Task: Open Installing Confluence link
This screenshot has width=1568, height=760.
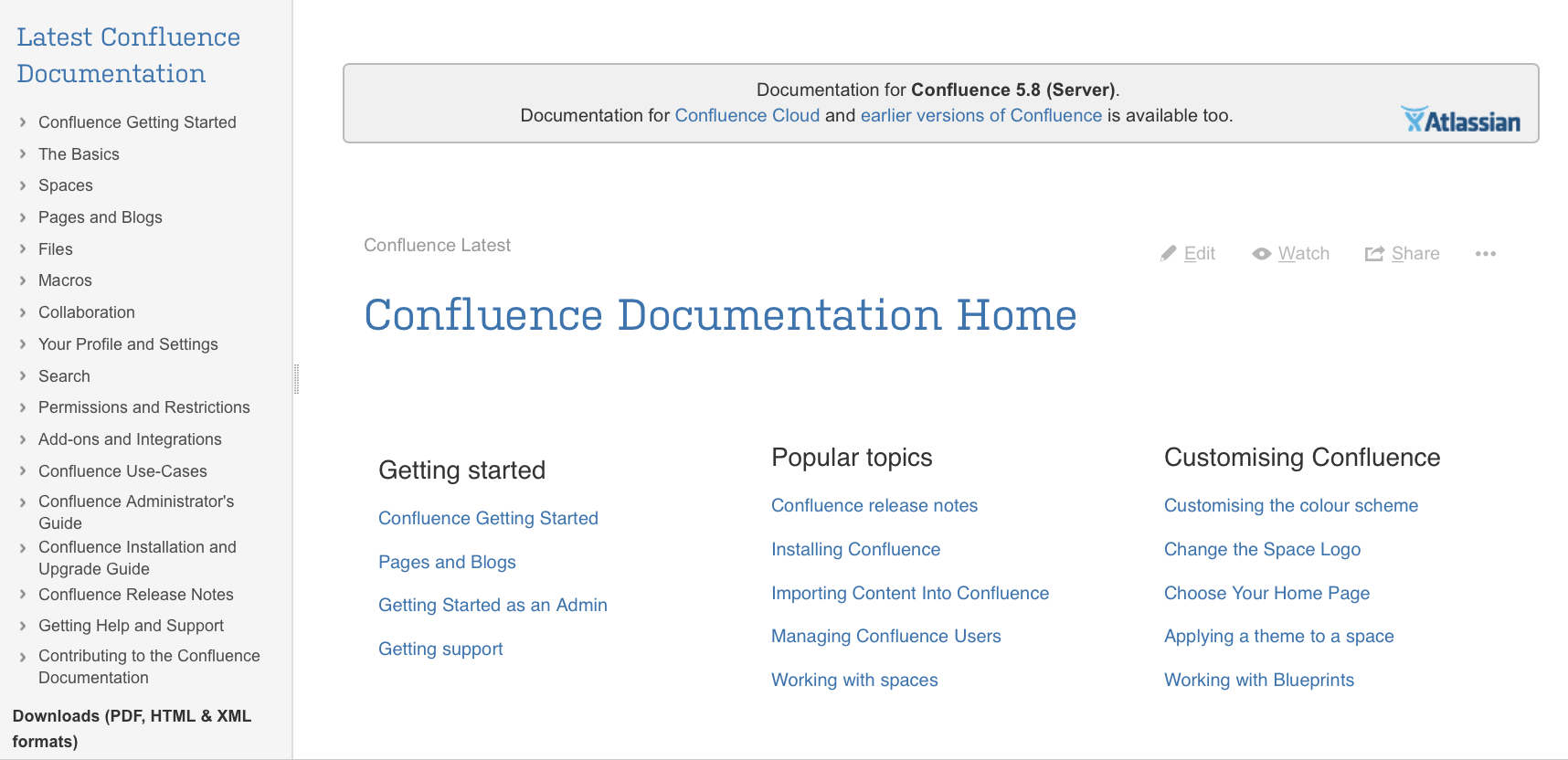Action: tap(855, 549)
